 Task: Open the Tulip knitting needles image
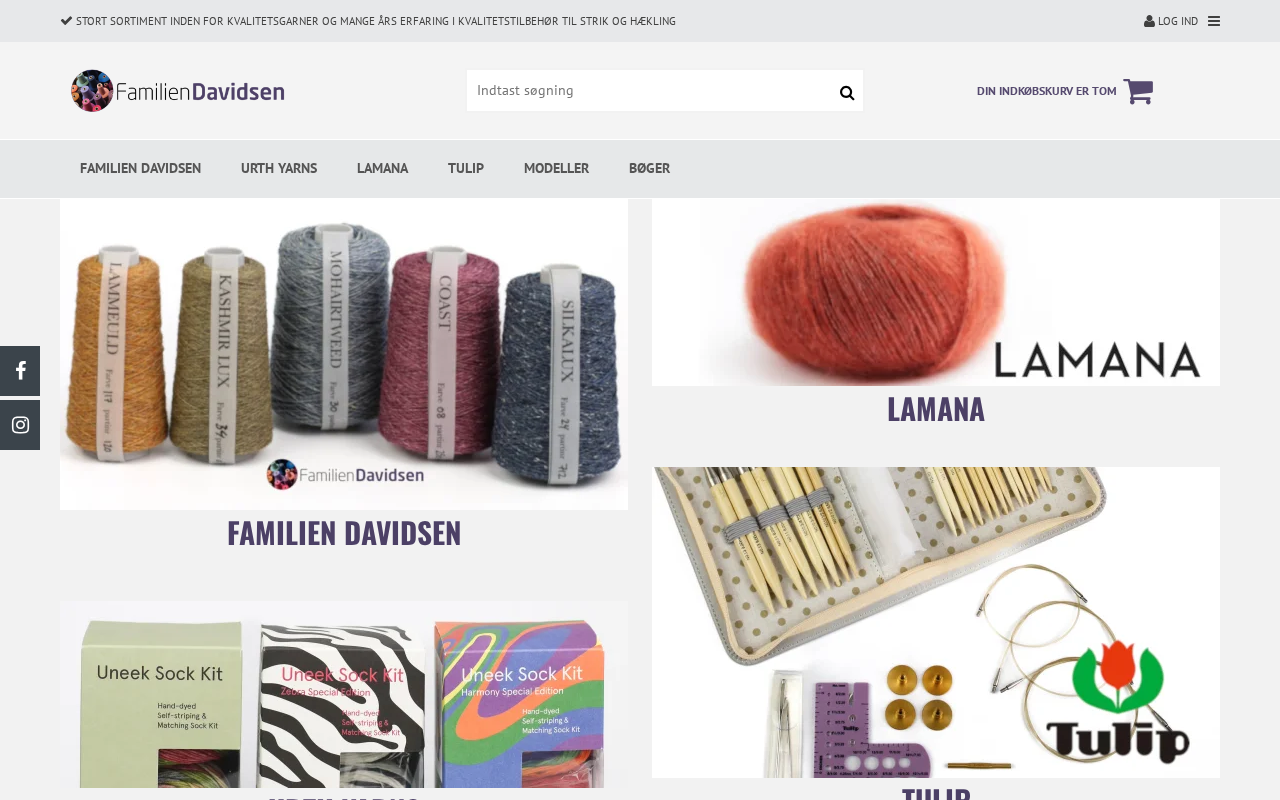click(936, 622)
